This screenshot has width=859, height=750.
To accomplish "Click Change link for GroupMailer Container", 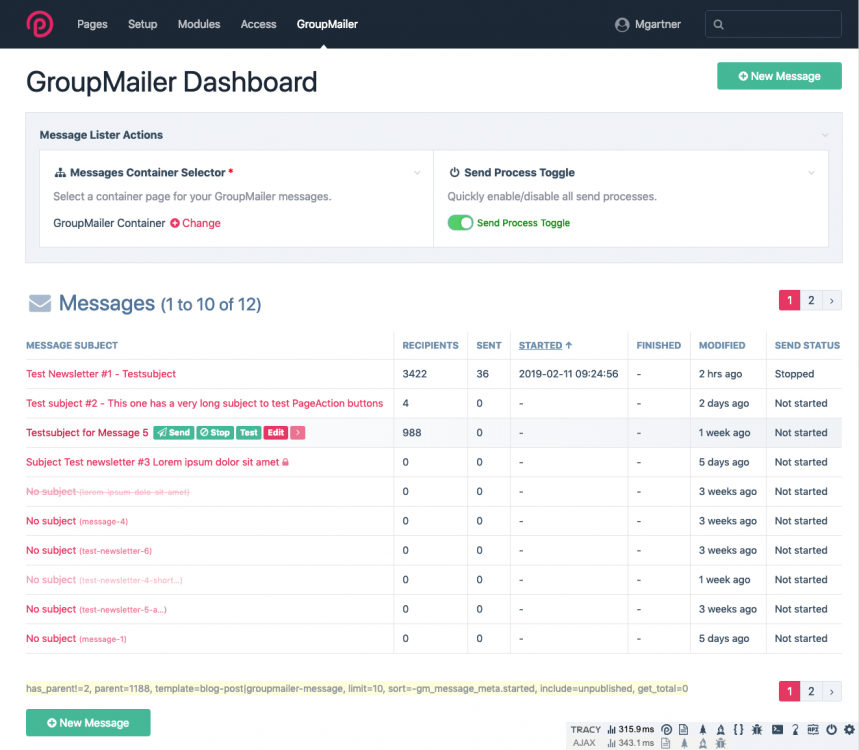I will [196, 223].
